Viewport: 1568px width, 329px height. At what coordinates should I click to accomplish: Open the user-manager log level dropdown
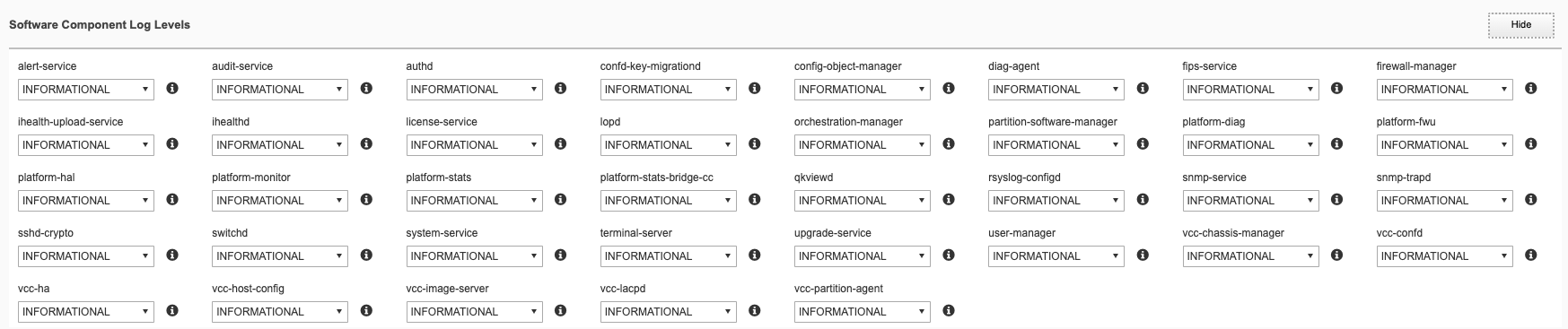point(1056,256)
